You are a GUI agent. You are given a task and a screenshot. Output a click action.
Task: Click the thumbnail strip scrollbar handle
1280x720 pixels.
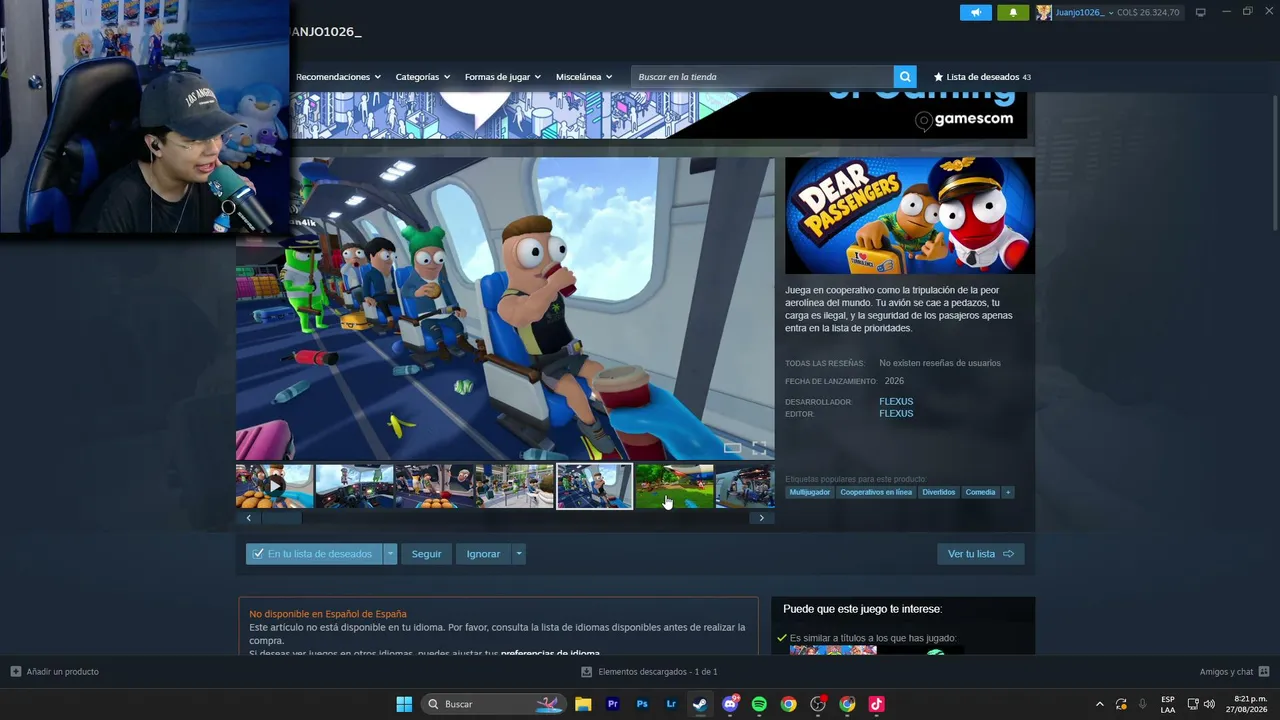281,518
